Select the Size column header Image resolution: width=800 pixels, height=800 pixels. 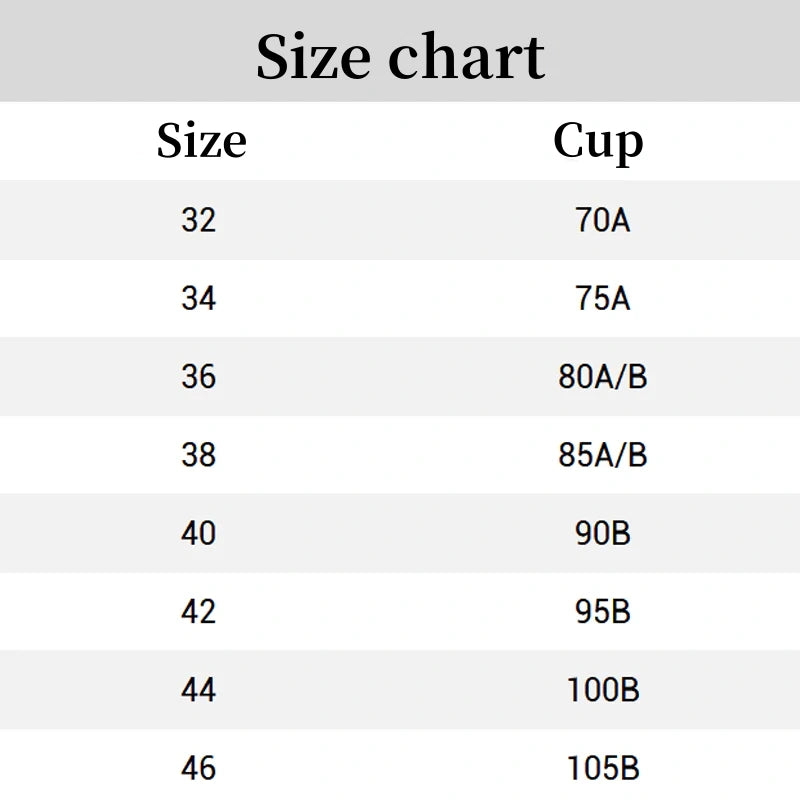point(202,140)
